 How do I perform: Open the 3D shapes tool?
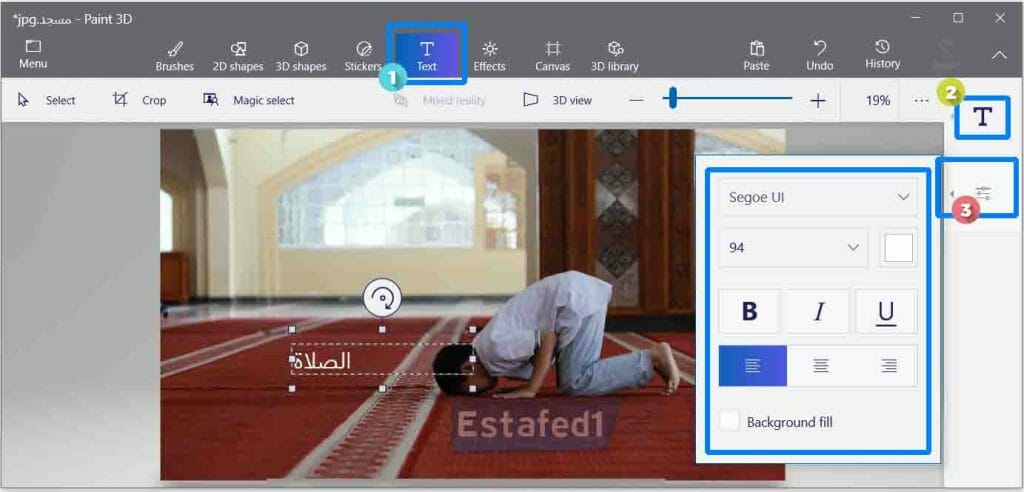click(301, 54)
